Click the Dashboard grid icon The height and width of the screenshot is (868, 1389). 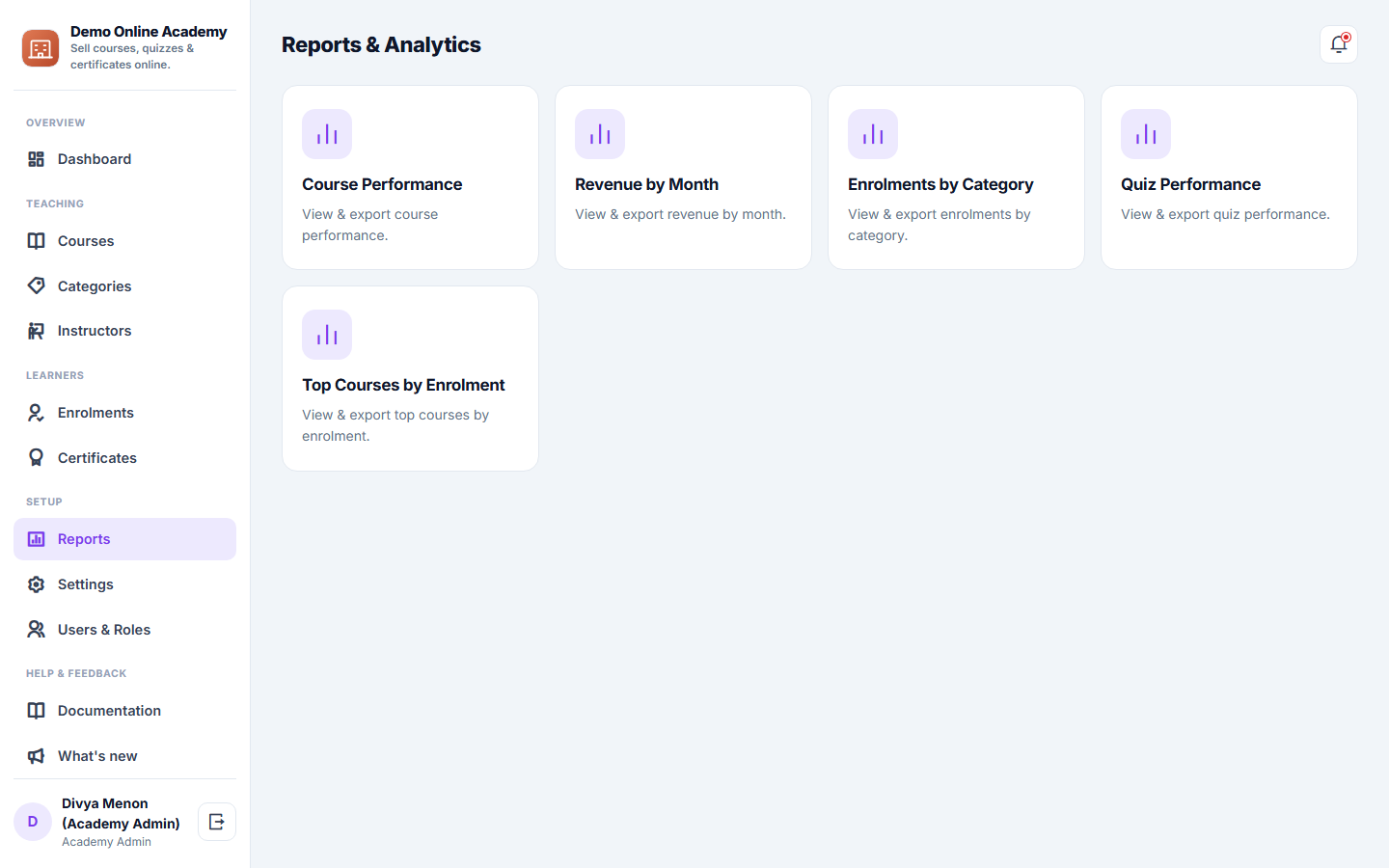coord(37,159)
